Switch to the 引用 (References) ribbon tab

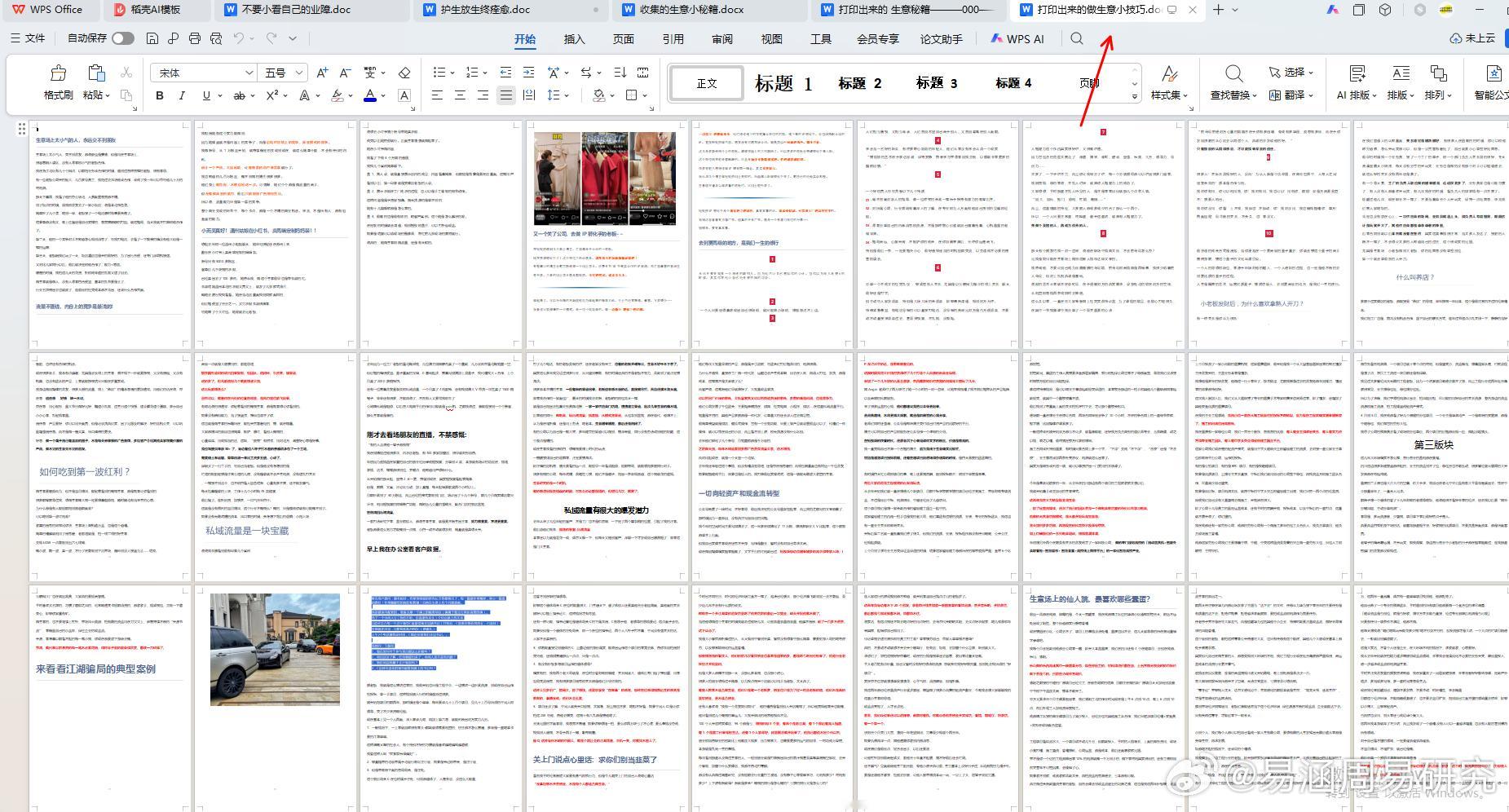tap(673, 39)
